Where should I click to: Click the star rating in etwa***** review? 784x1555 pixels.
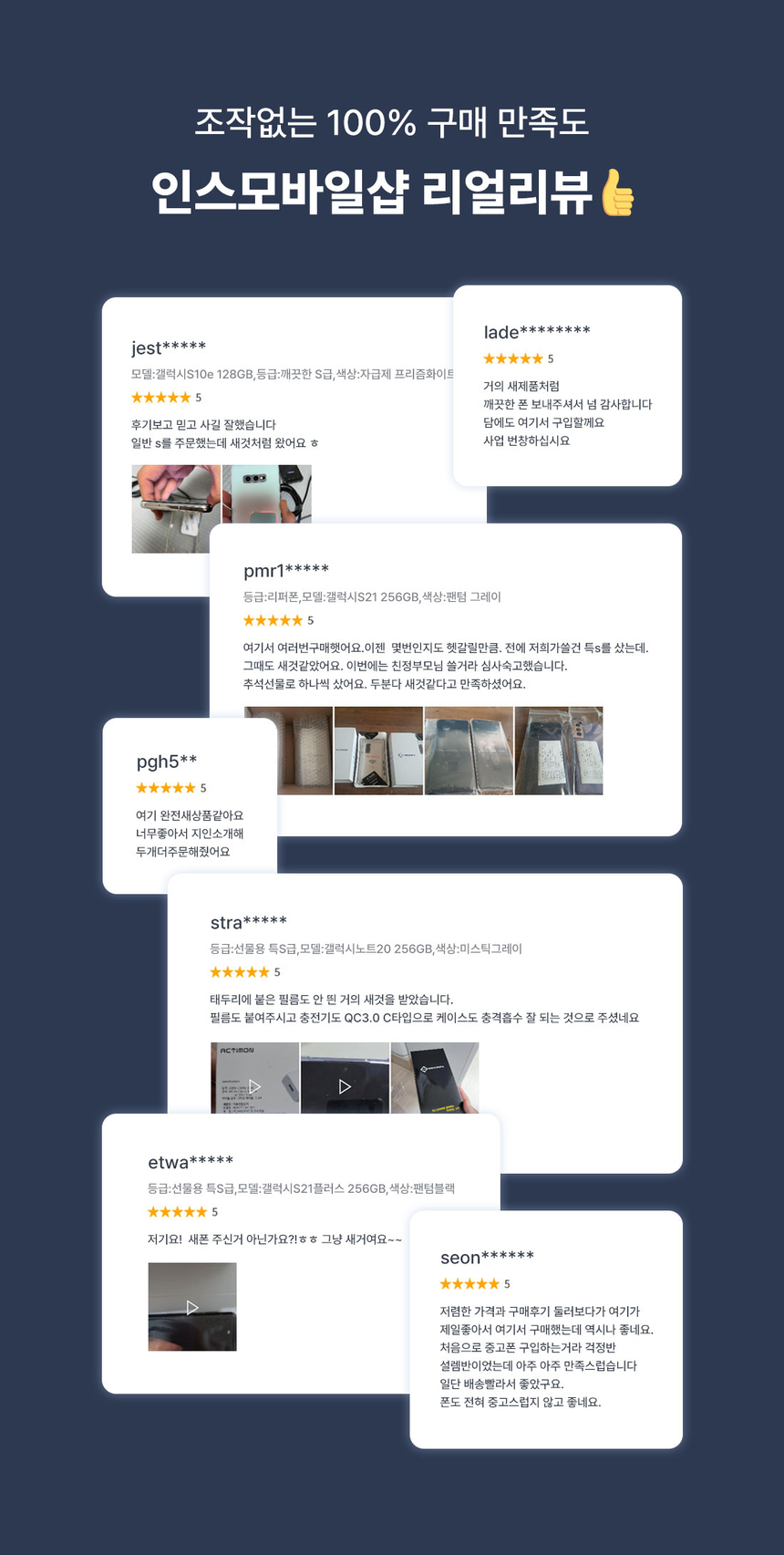pos(178,1212)
